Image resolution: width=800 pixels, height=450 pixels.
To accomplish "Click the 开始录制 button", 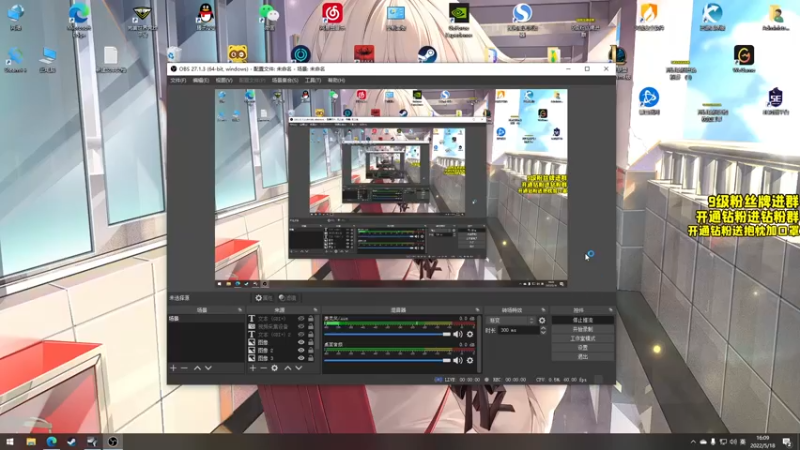I will [583, 330].
